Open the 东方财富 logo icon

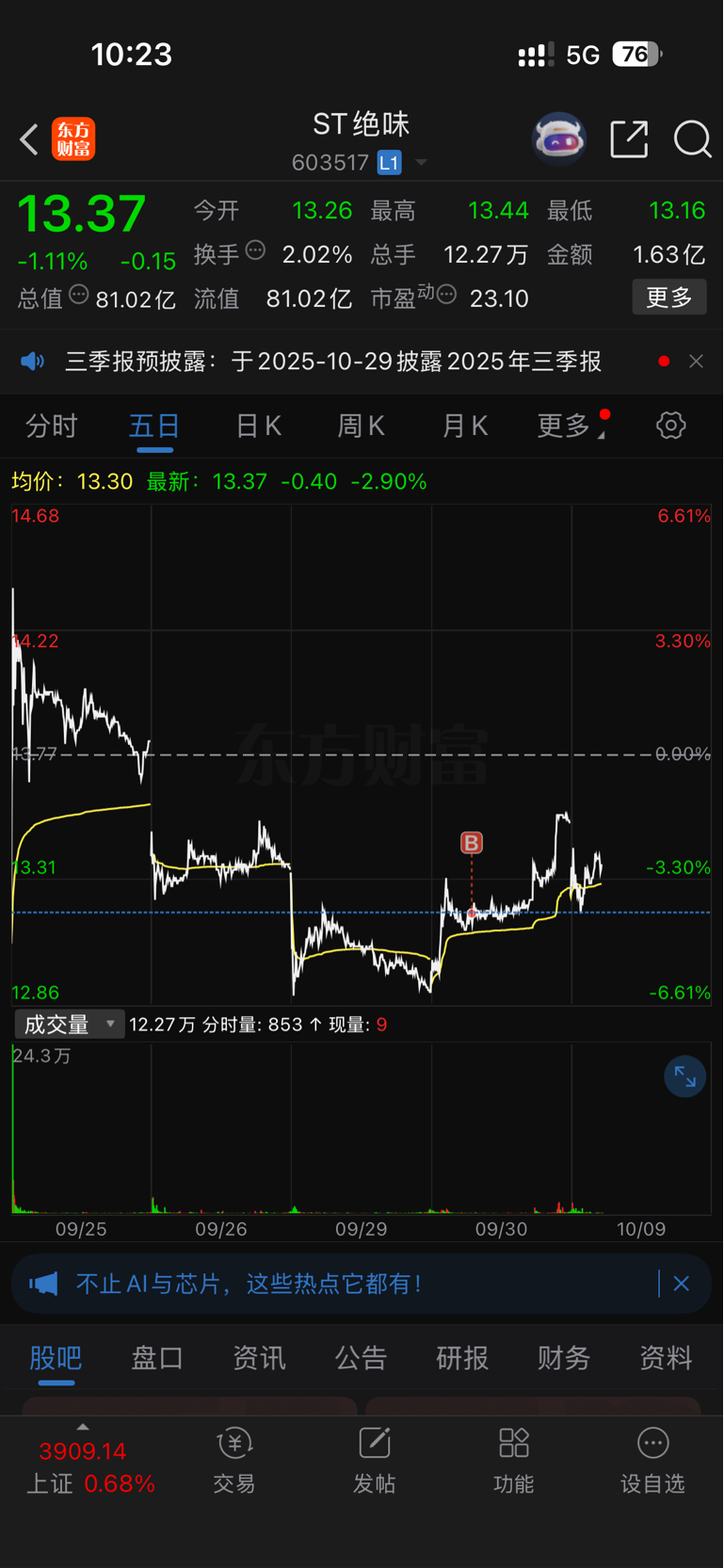pyautogui.click(x=73, y=139)
